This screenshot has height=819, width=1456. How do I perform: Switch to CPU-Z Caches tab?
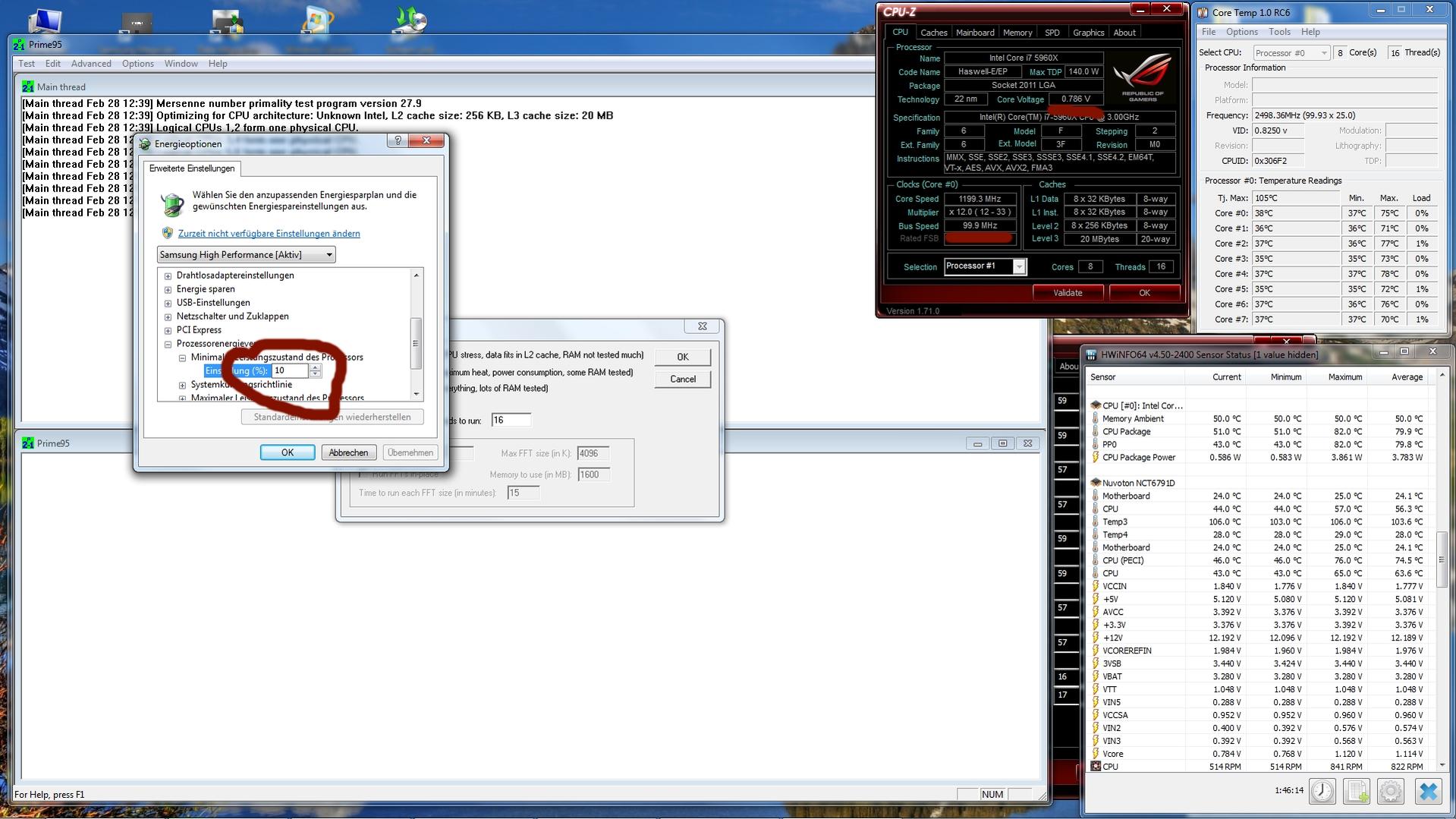[933, 33]
